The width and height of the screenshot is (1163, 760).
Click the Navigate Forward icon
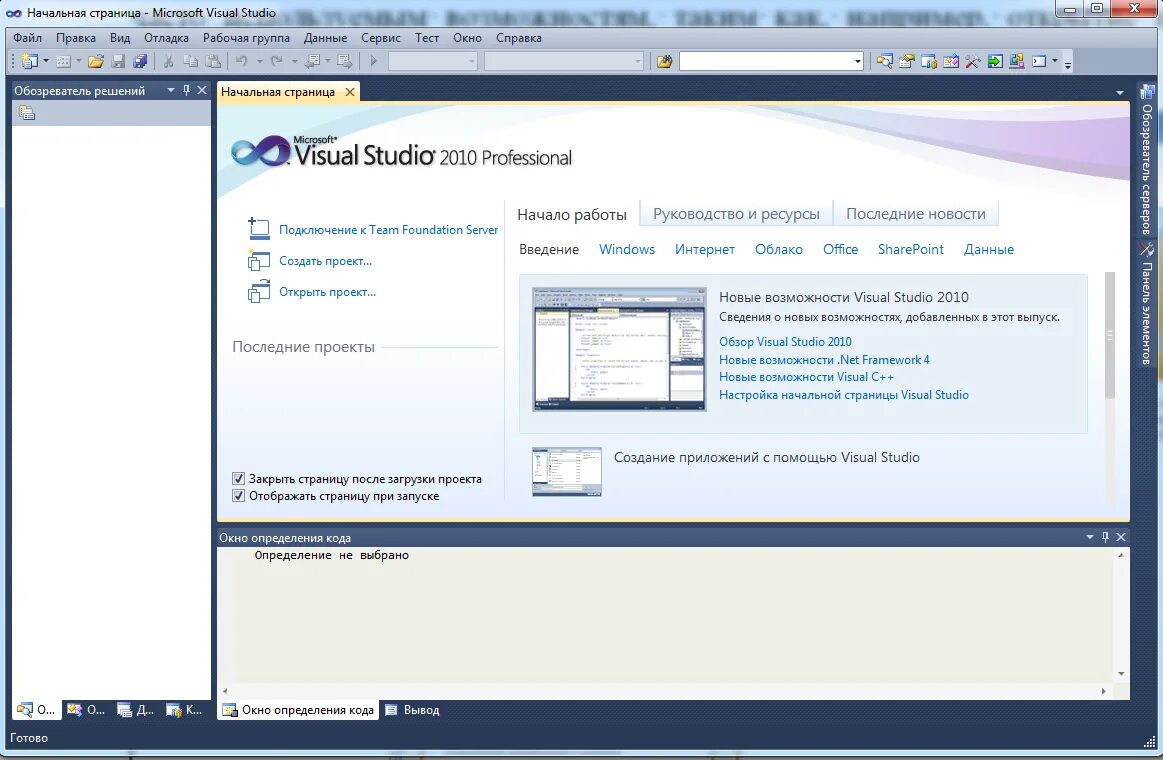[x=345, y=62]
